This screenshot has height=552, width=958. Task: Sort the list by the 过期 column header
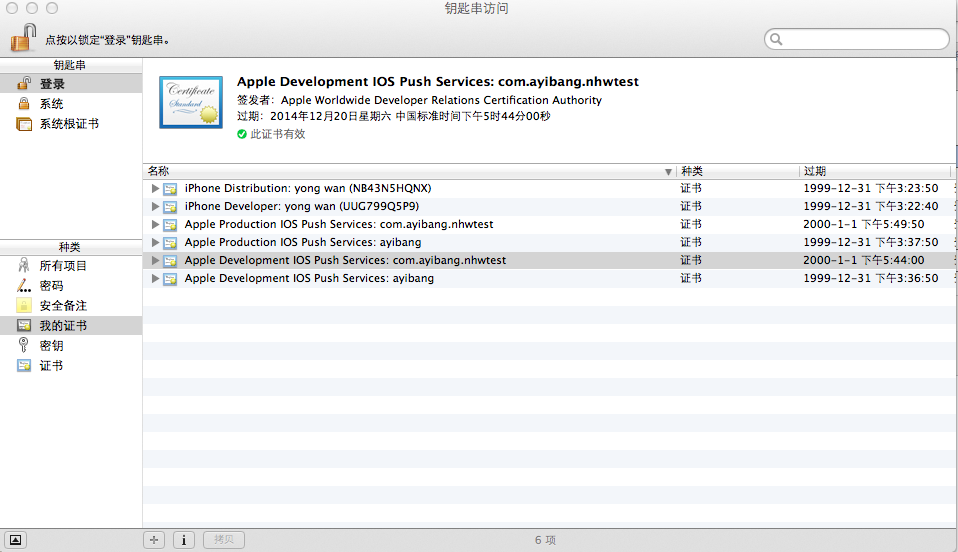[x=875, y=171]
